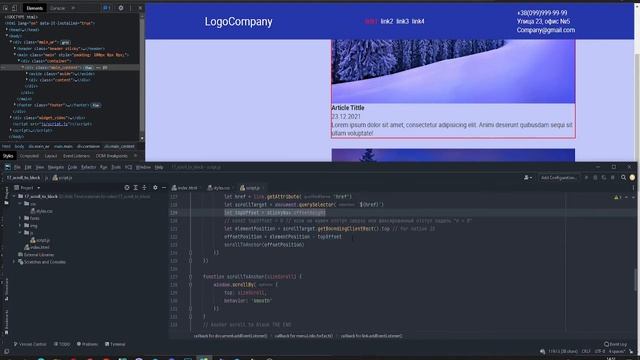
Task: Click link3 in the page navigation
Action: point(402,21)
